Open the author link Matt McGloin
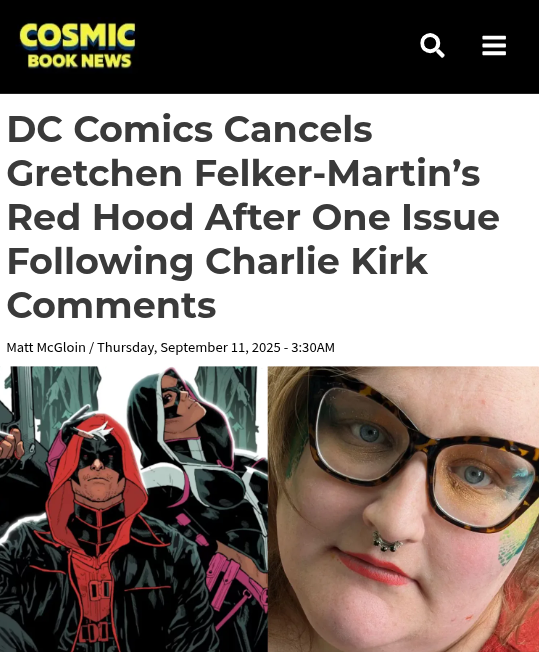The width and height of the screenshot is (539, 652). [x=46, y=347]
